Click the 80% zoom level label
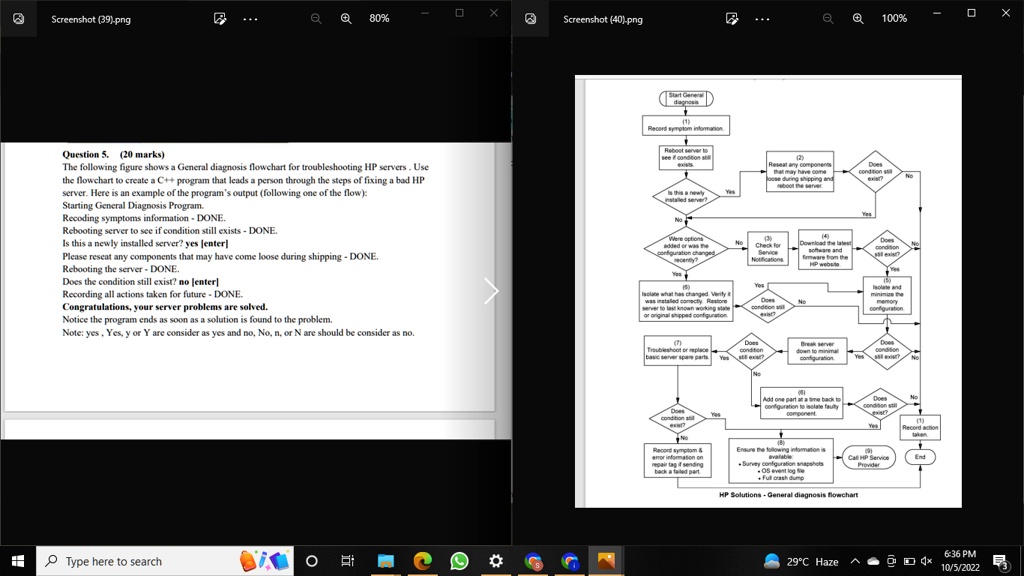The image size is (1024, 576). (x=380, y=18)
